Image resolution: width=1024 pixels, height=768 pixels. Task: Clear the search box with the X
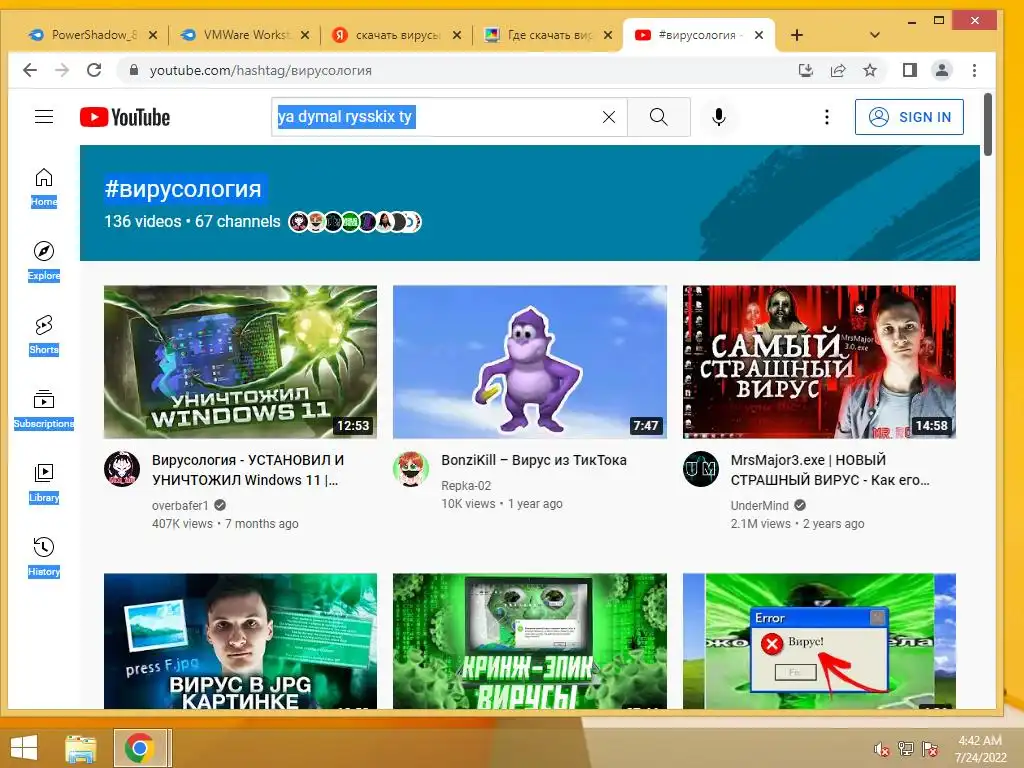tap(609, 117)
